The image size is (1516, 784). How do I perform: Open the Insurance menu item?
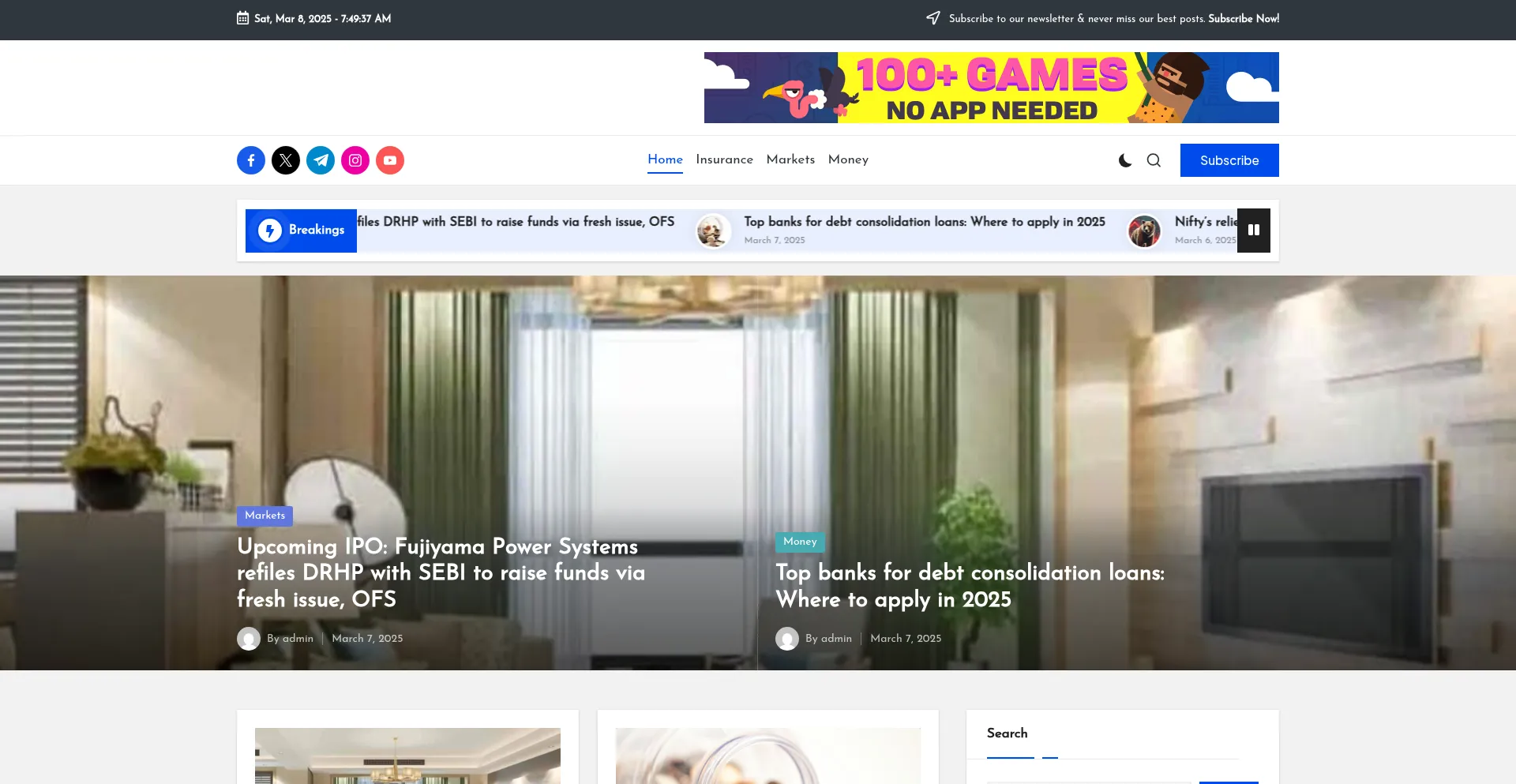click(x=724, y=159)
